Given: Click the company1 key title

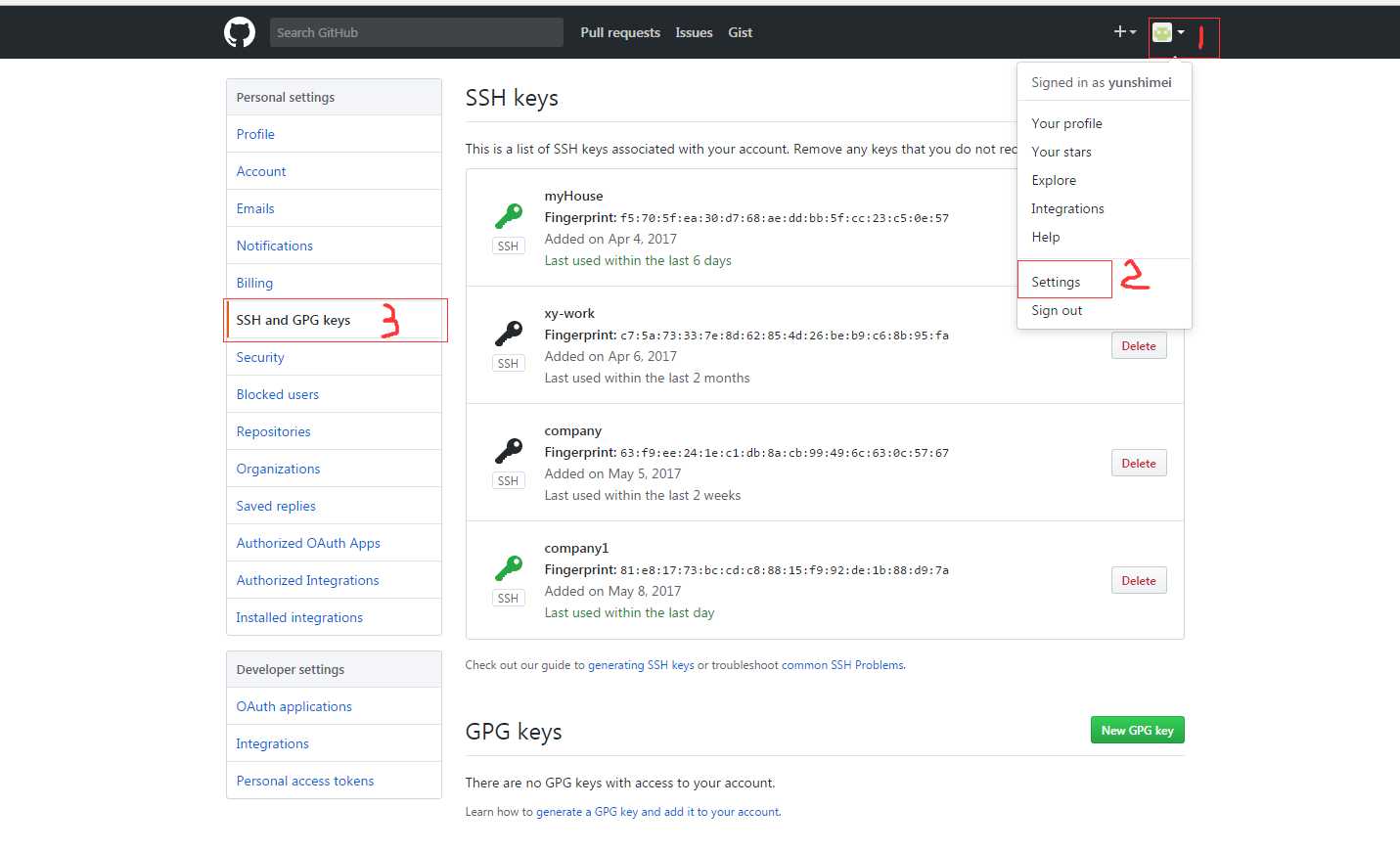Looking at the screenshot, I should click(x=576, y=548).
